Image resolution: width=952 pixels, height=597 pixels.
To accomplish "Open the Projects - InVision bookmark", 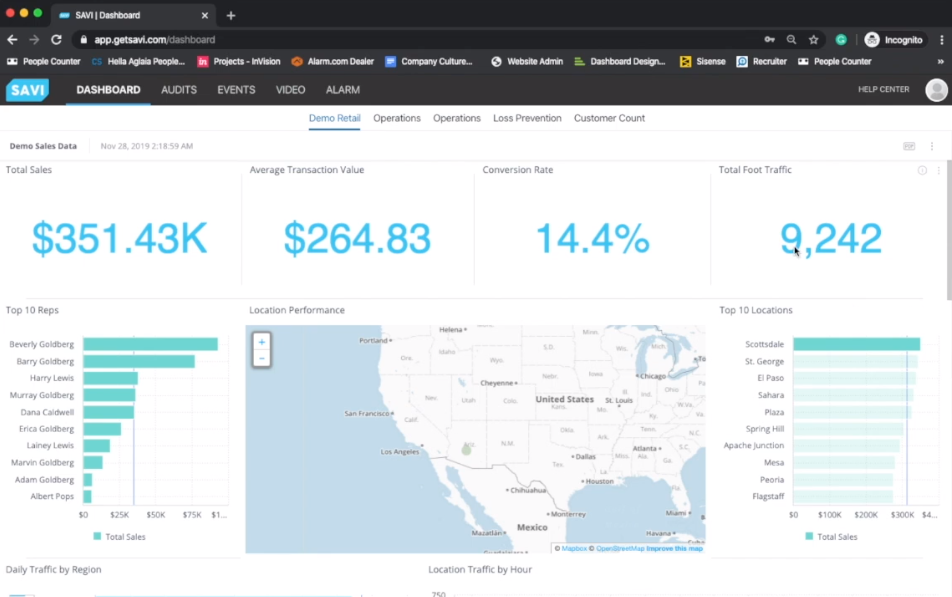I will 239,61.
